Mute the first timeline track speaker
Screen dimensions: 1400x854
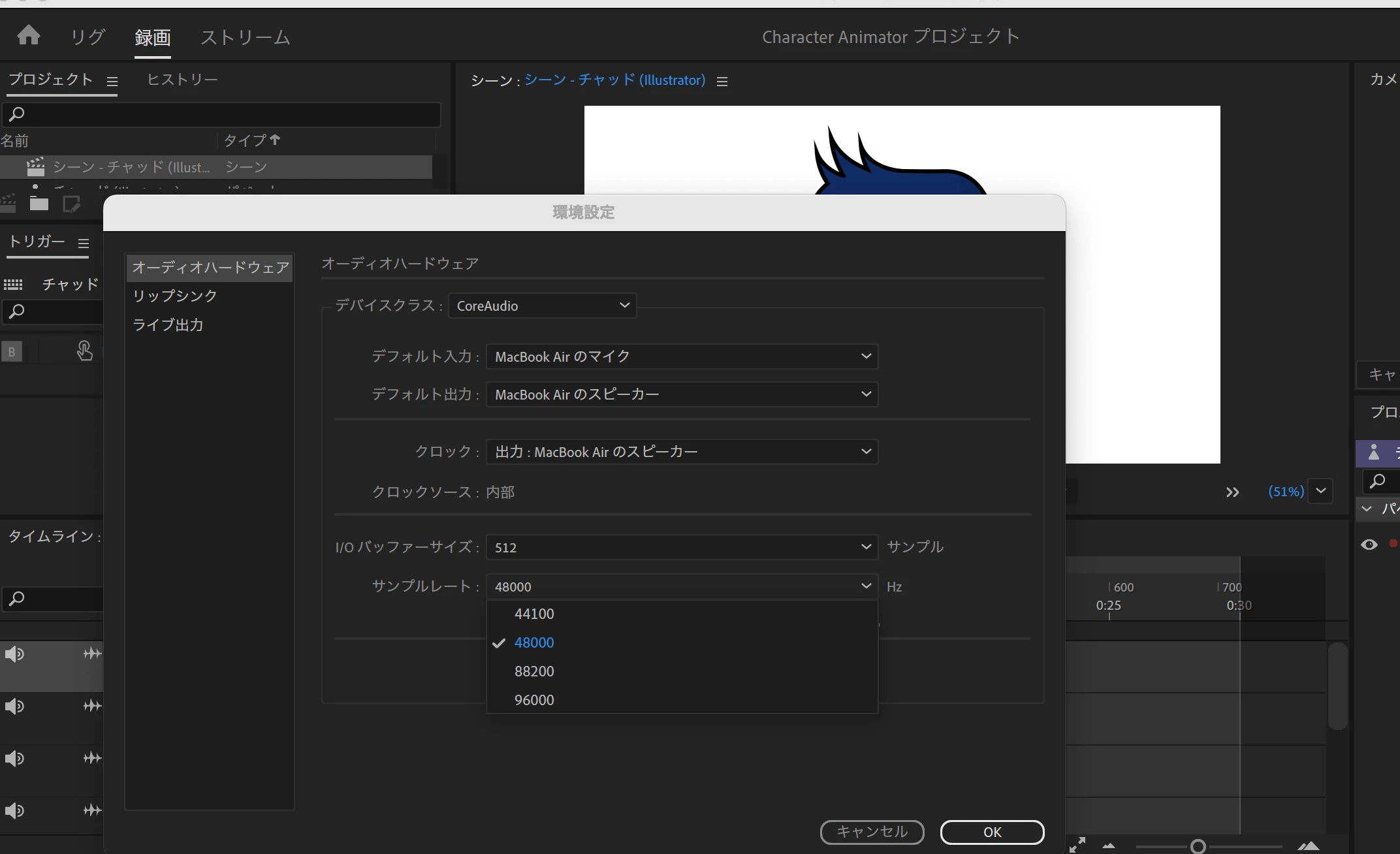(14, 654)
